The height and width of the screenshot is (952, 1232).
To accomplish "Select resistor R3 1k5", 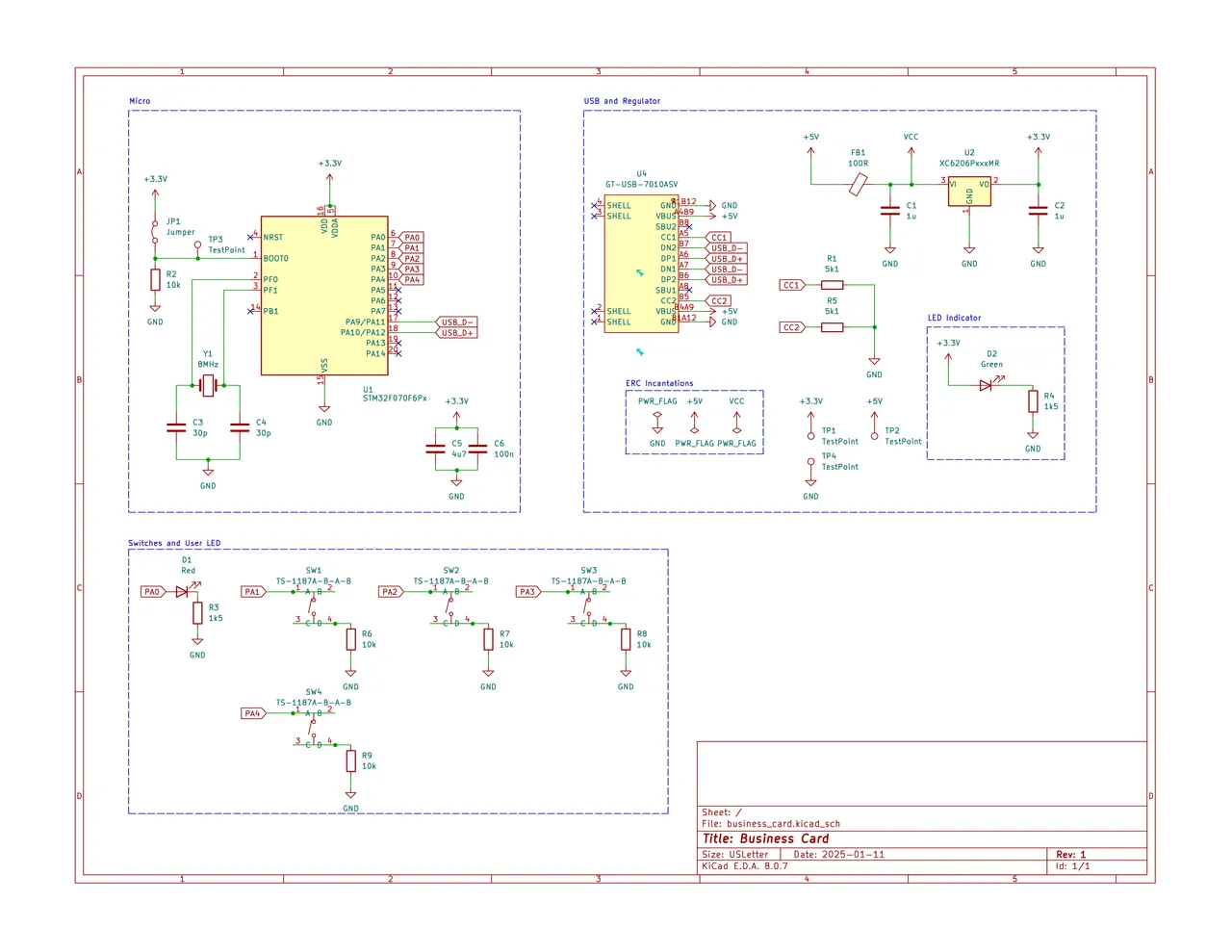I will point(197,612).
